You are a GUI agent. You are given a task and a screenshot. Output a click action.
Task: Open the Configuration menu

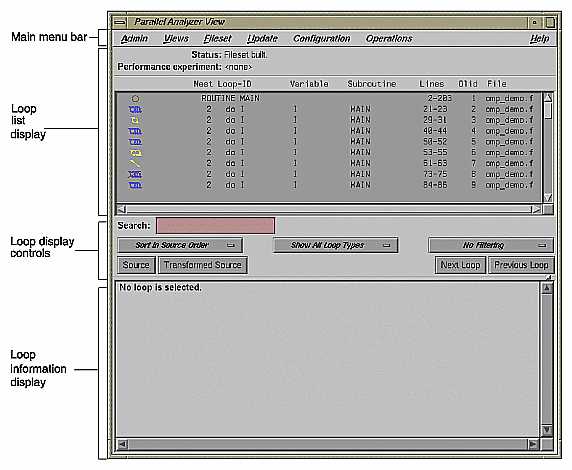[x=321, y=38]
